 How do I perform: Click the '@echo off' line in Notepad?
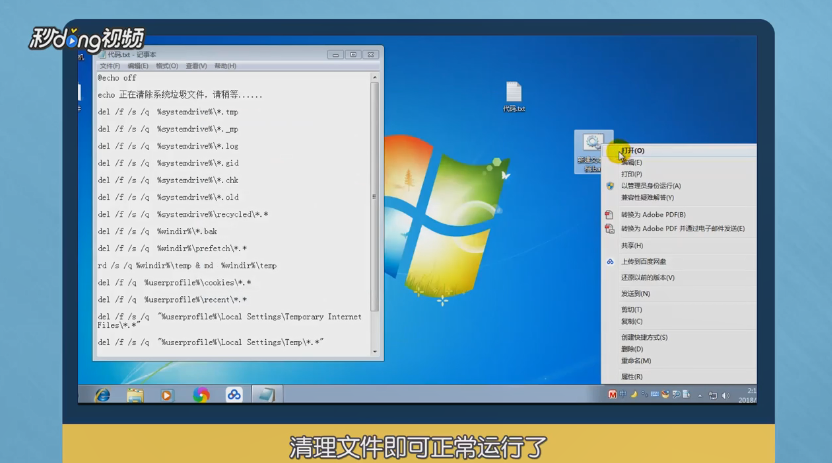[x=117, y=78]
